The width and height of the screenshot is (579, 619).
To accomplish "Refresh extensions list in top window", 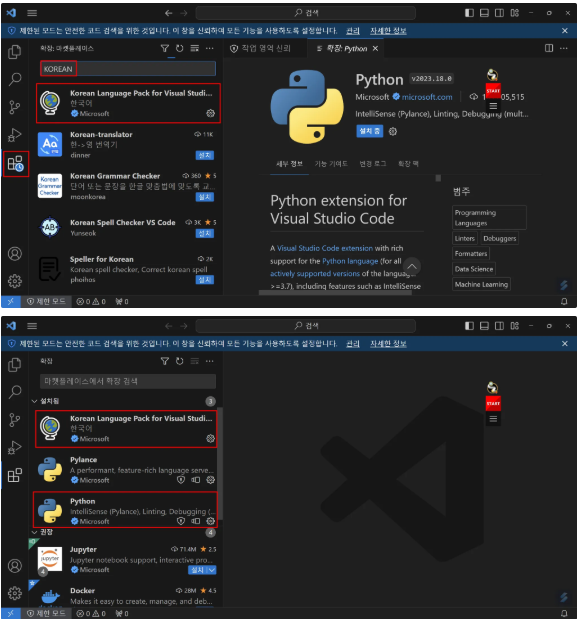I will pos(180,48).
